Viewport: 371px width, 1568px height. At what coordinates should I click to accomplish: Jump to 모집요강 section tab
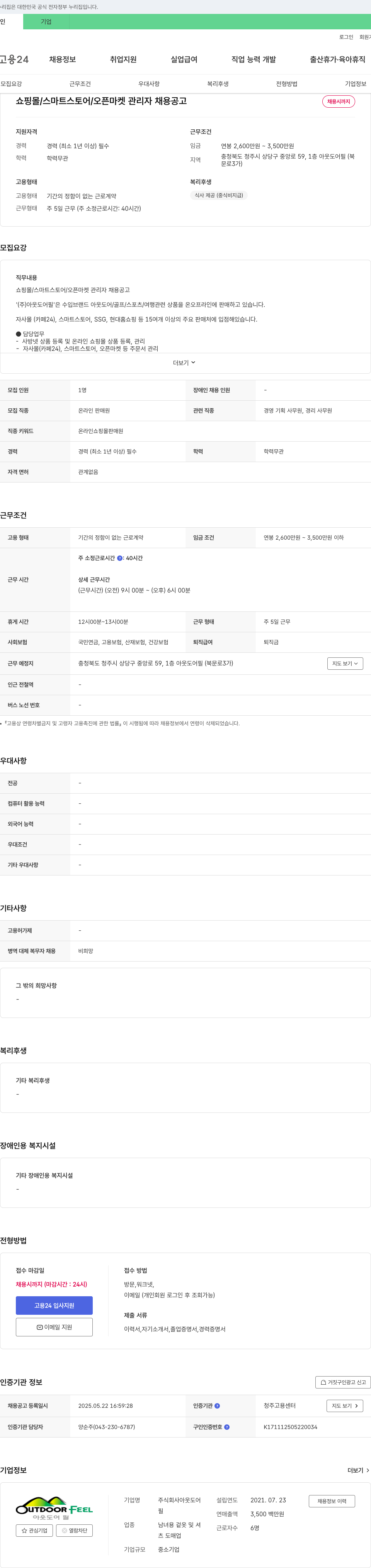click(x=11, y=84)
